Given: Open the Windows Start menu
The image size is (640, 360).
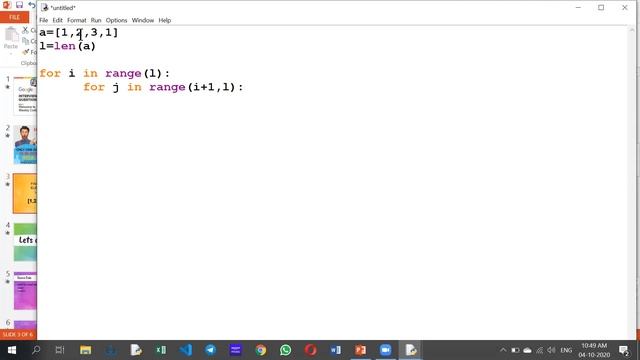Looking at the screenshot, I should 11,350.
